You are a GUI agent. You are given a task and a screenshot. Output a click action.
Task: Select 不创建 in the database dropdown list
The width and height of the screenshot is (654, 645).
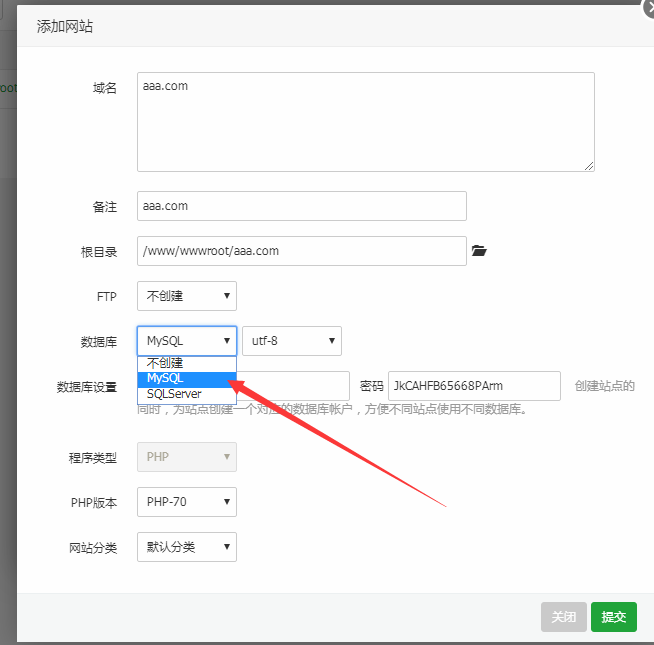187,363
